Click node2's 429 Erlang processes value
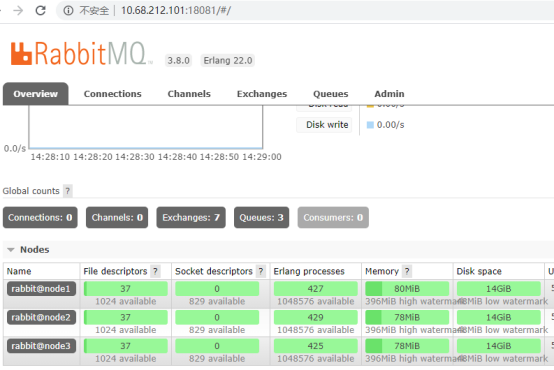Viewport: 554px width, 370px height. pyautogui.click(x=316, y=317)
